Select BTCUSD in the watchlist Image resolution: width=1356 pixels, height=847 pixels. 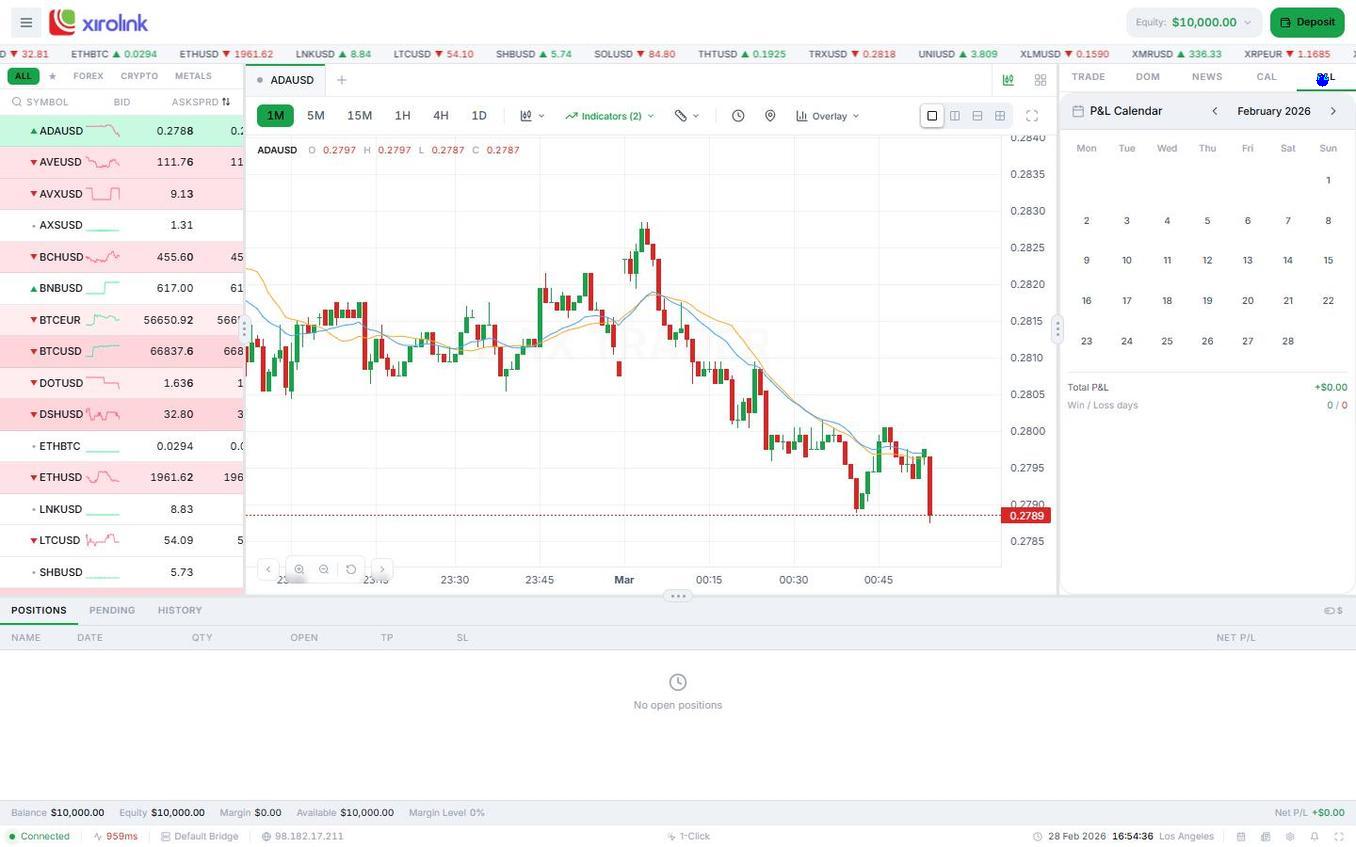click(x=122, y=351)
